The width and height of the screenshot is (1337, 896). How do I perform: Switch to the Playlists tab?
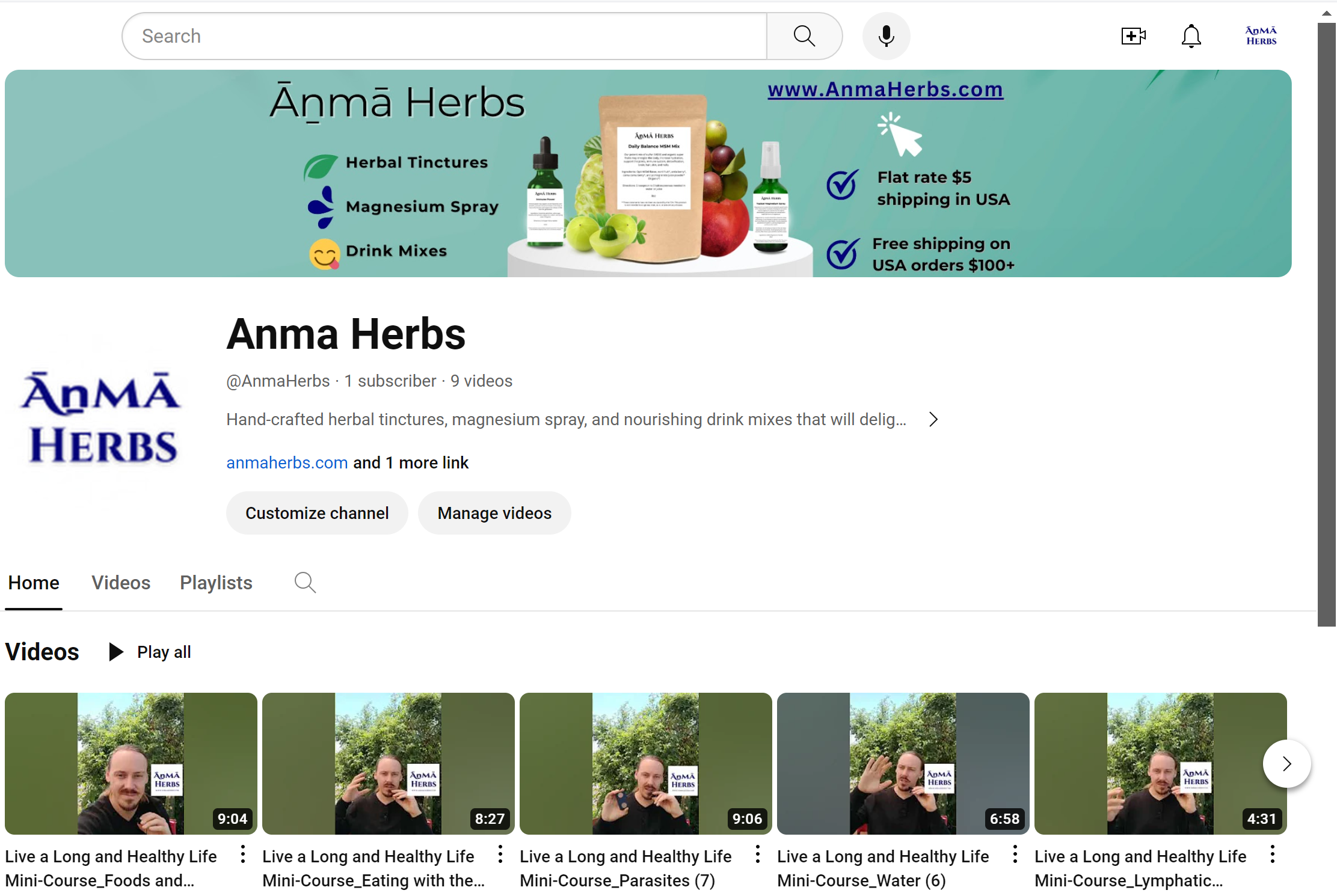coord(216,583)
